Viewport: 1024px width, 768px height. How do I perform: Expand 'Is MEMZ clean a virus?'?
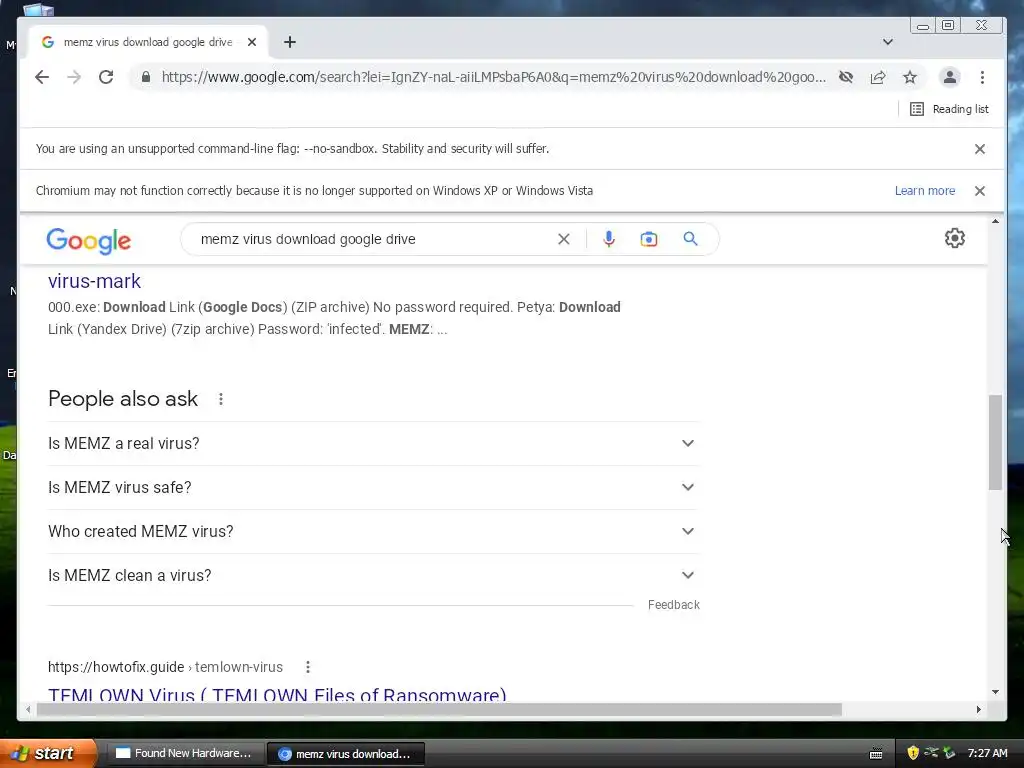[373, 575]
